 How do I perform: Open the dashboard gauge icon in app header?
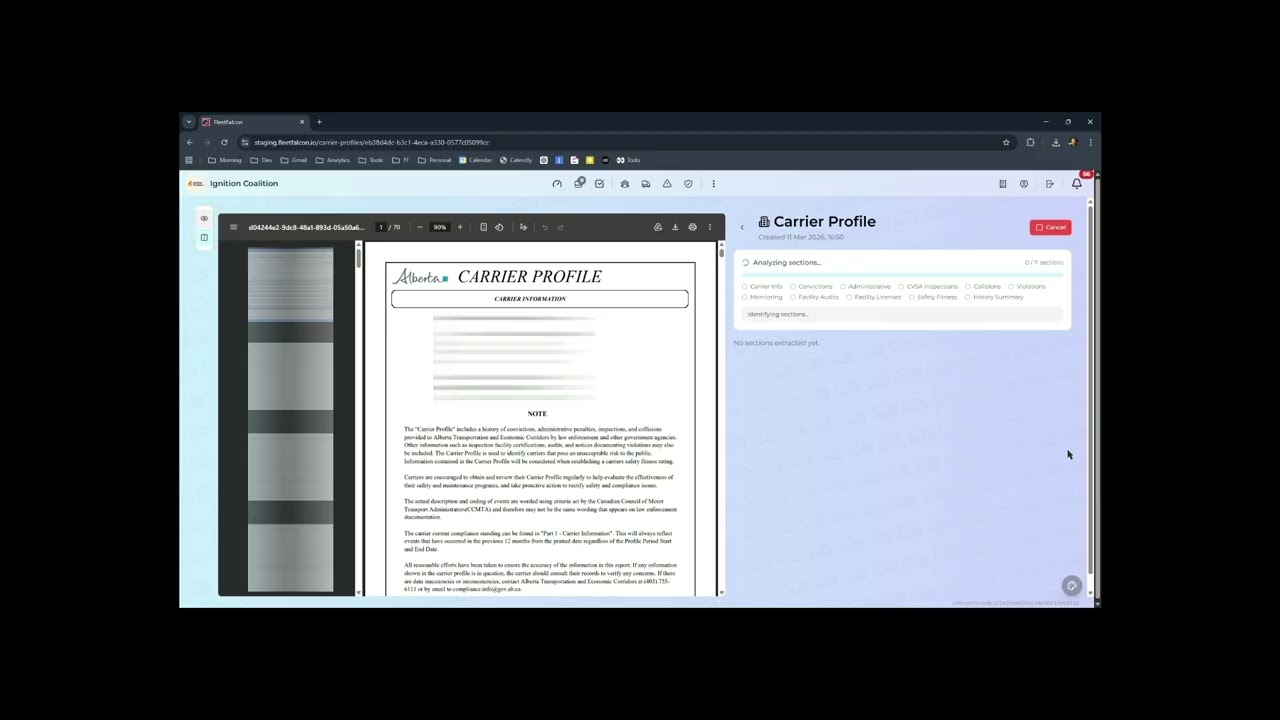pyautogui.click(x=557, y=184)
